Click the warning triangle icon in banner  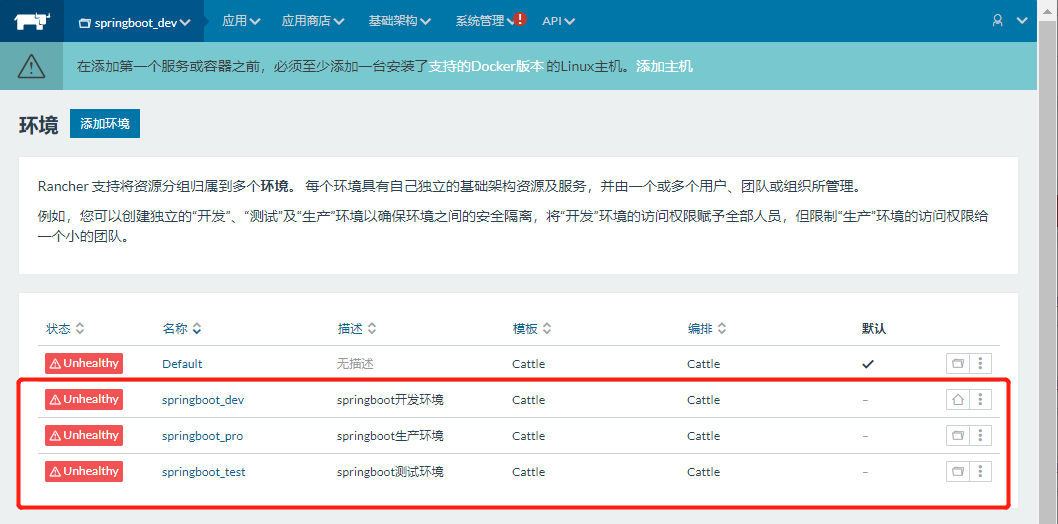click(31, 66)
